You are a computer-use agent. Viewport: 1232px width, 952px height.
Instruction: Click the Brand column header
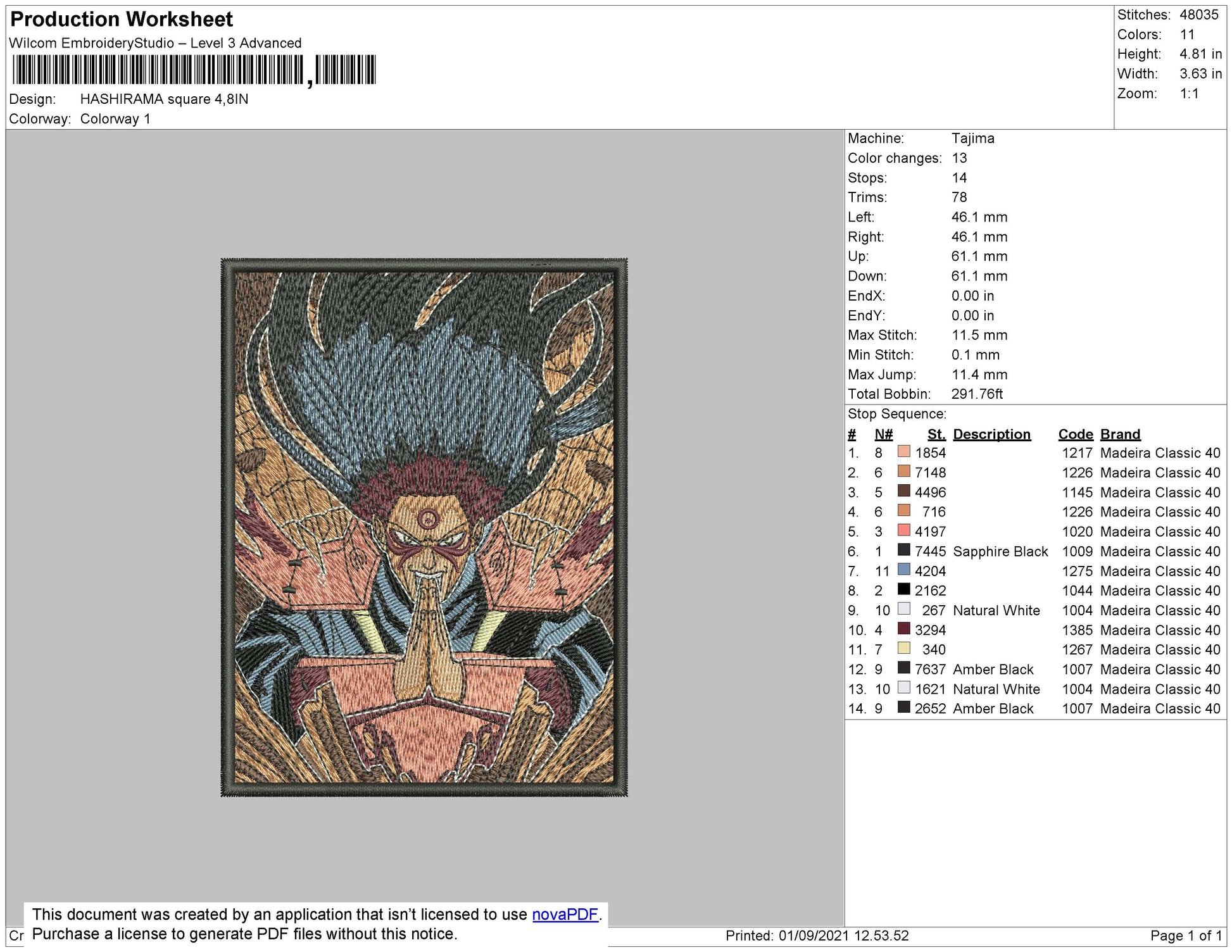point(1120,434)
